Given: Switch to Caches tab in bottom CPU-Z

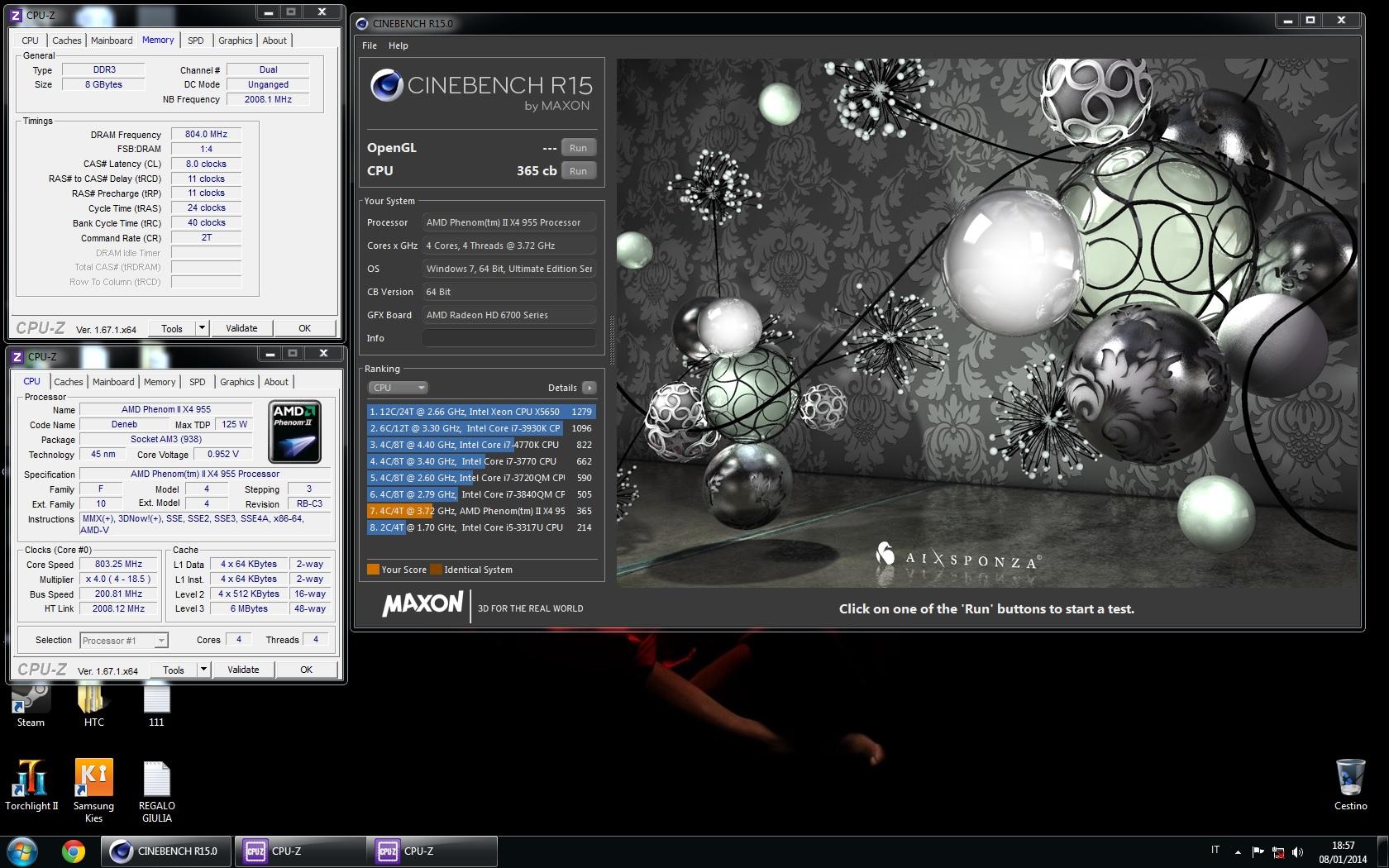Looking at the screenshot, I should click(69, 382).
